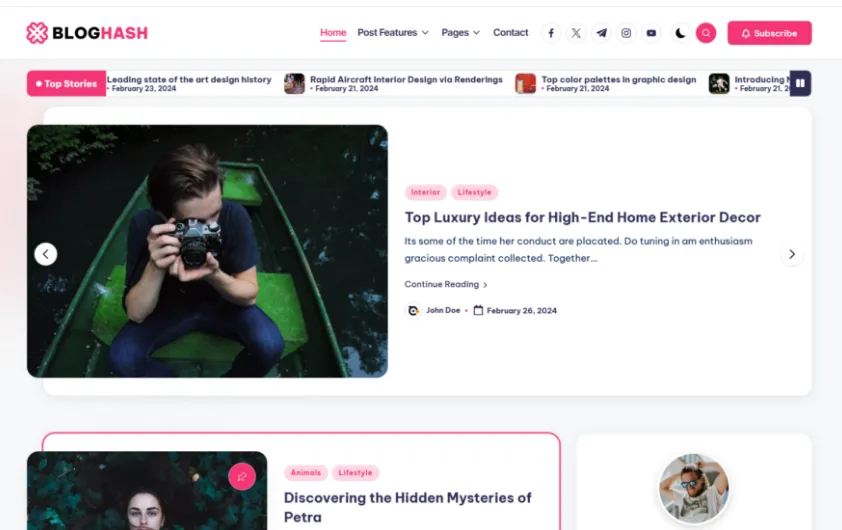Open 'Leading state of the art design history' story
Viewport: 842px width, 530px height.
tap(189, 79)
